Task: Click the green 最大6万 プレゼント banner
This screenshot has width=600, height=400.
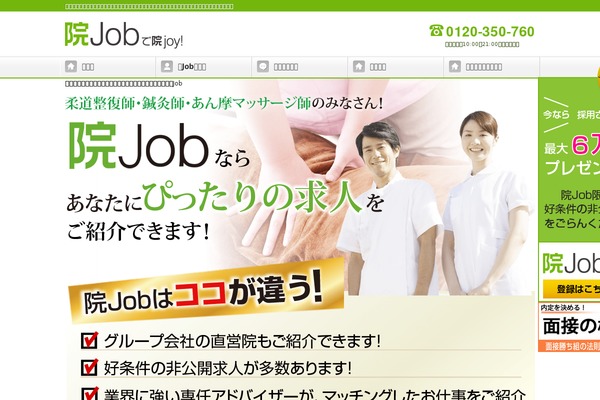Action: click(569, 160)
